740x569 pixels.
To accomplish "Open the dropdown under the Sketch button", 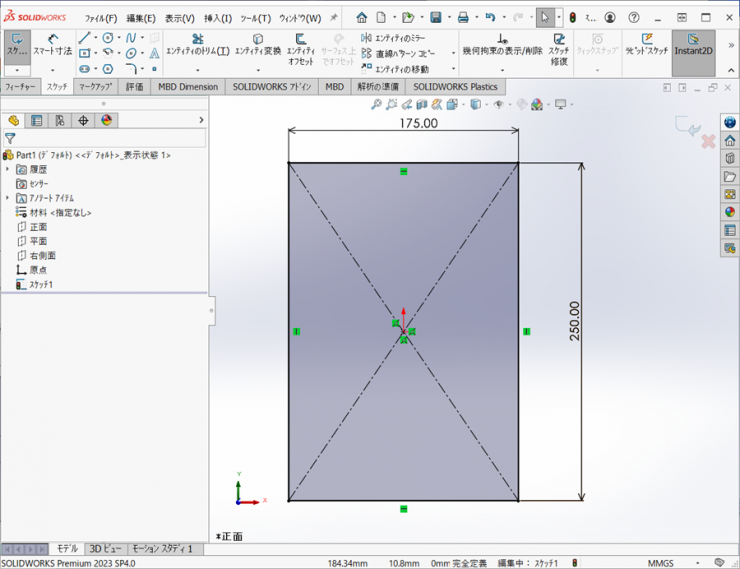I will 17,70.
